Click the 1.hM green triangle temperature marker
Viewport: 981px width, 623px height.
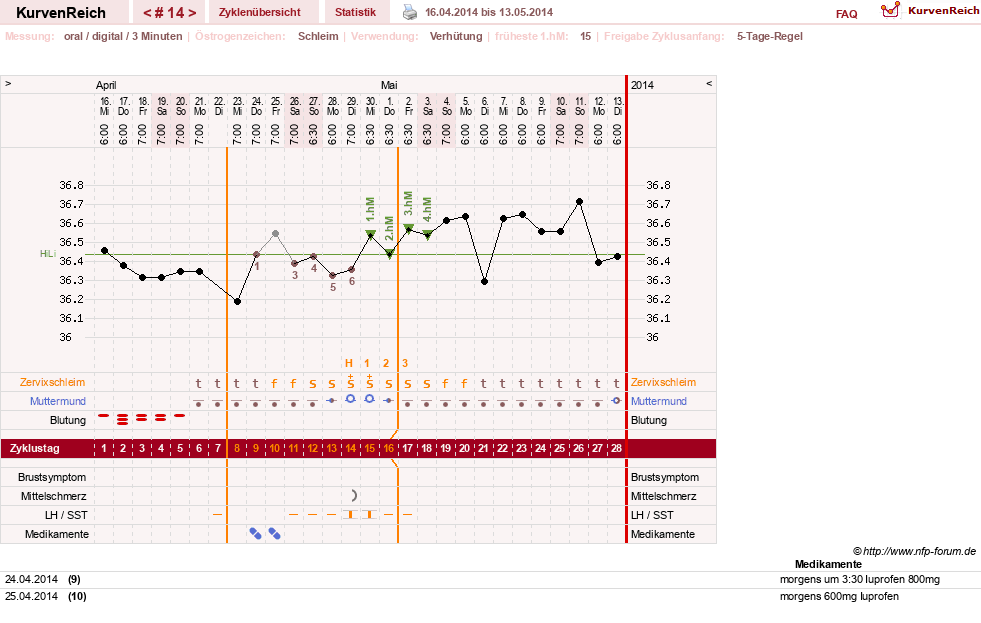[370, 235]
